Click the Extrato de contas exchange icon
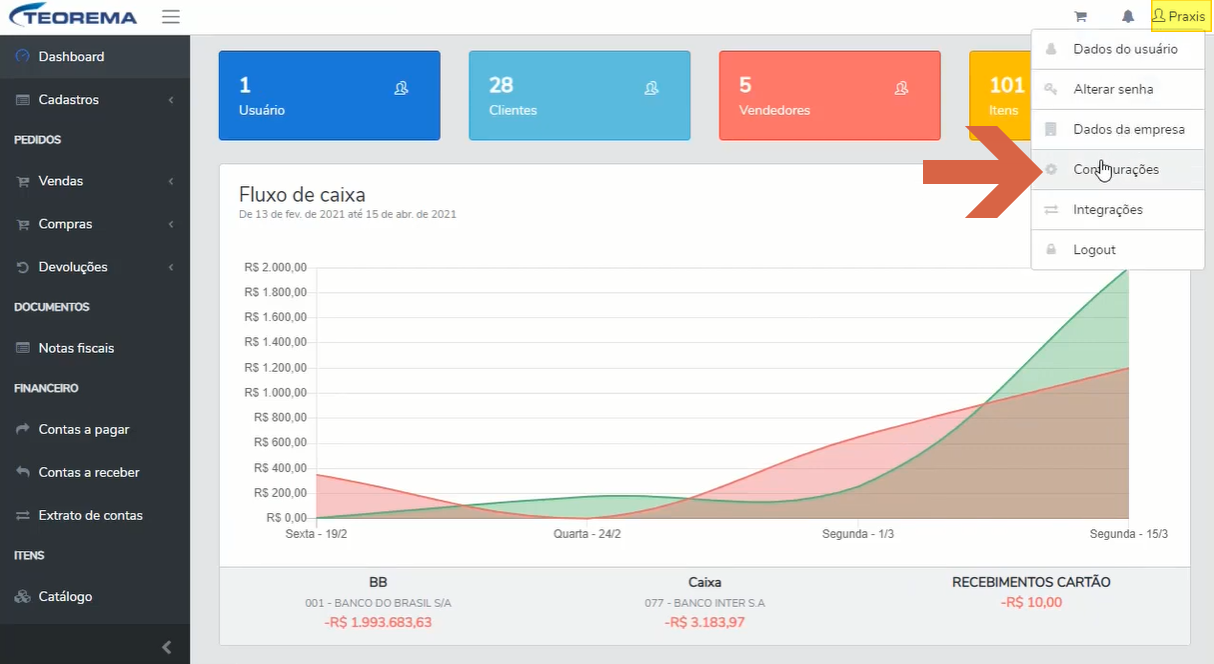 [22, 516]
